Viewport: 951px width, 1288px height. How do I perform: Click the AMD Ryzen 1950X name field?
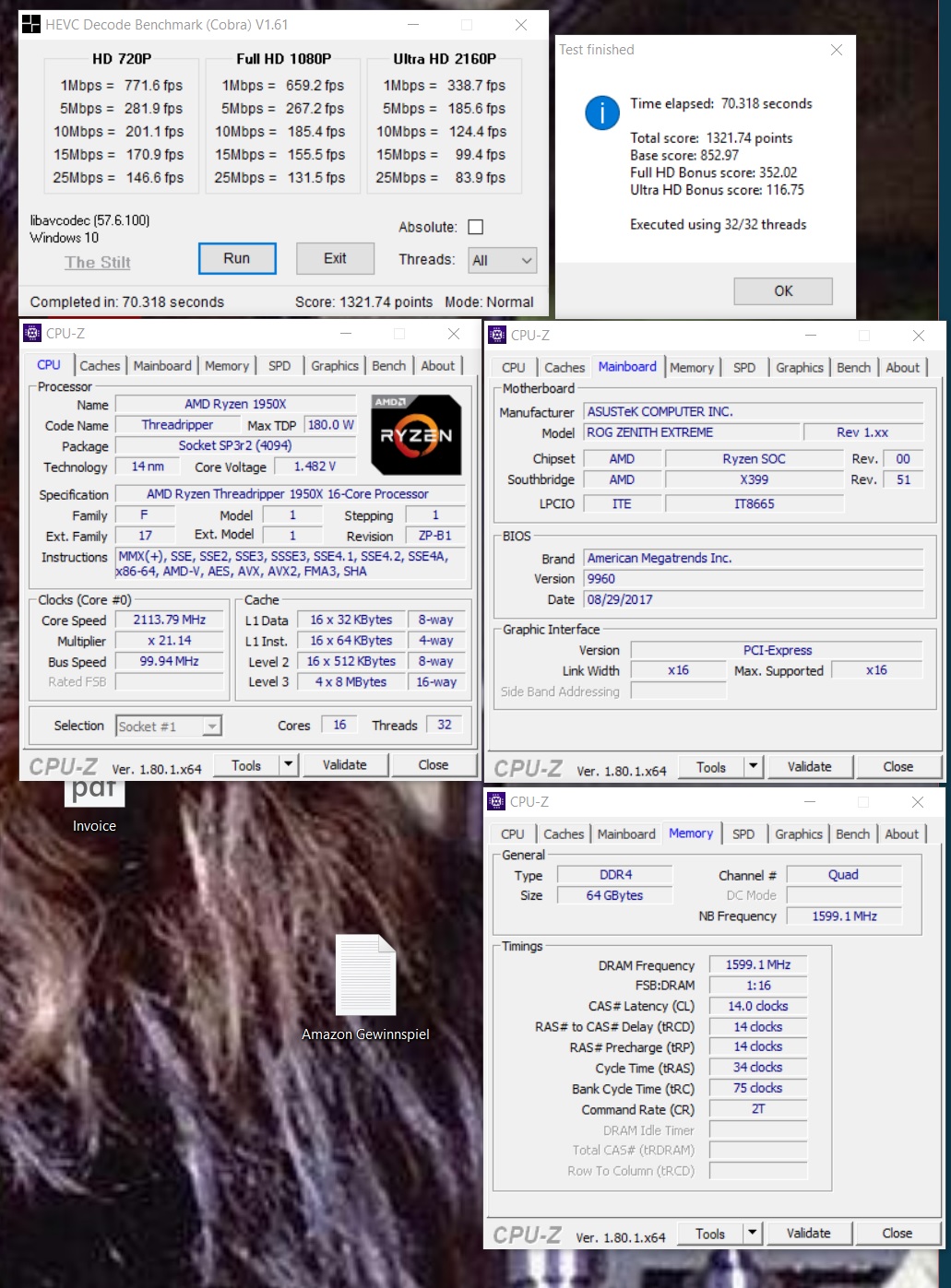pyautogui.click(x=235, y=404)
